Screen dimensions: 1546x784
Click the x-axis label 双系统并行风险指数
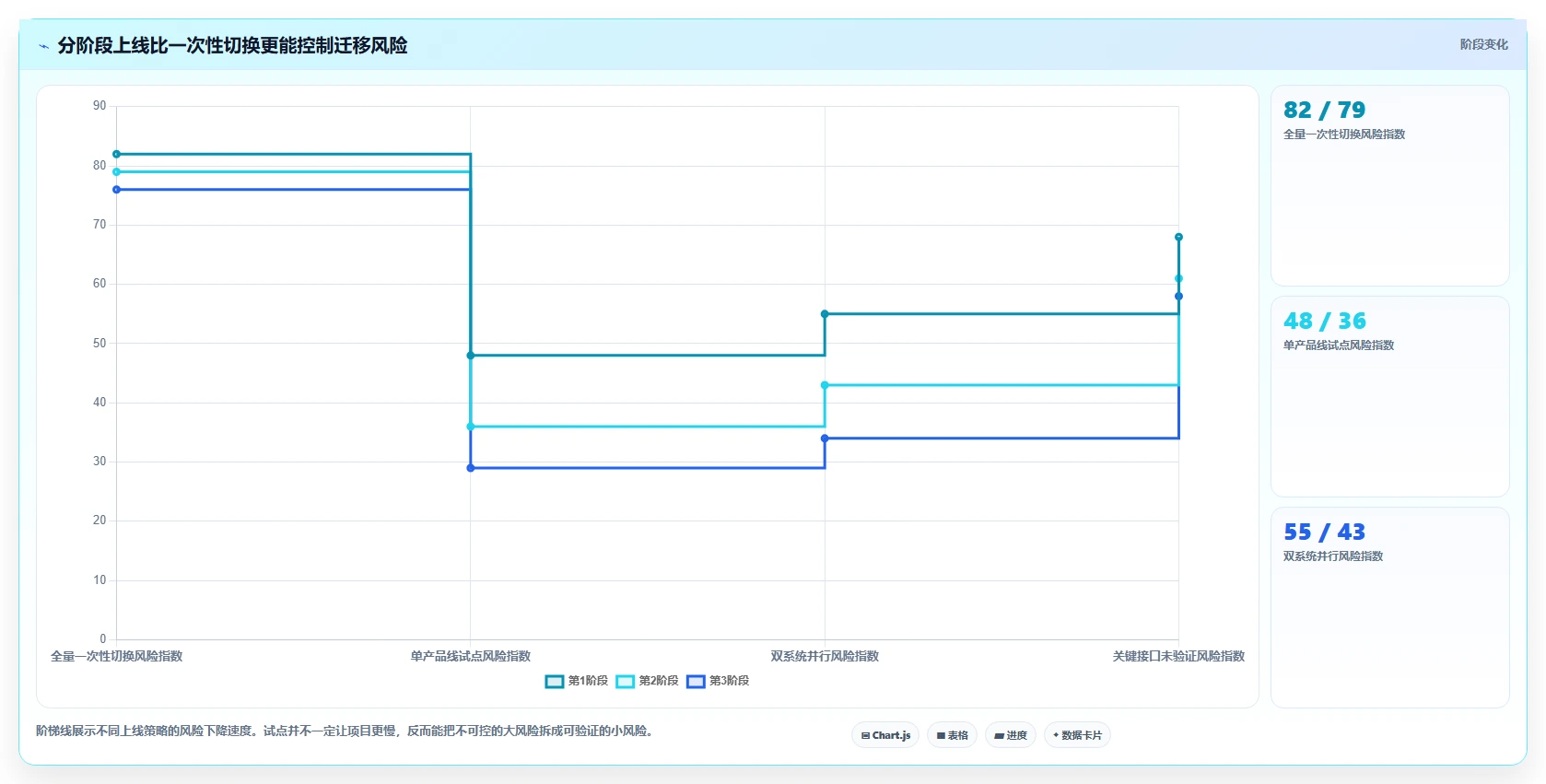[825, 656]
